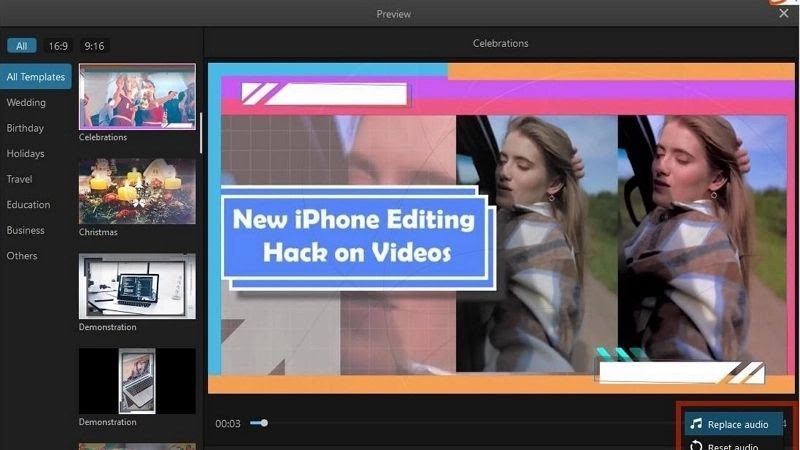Click the template list scrollbar
This screenshot has height=450, width=800.
pos(201,133)
